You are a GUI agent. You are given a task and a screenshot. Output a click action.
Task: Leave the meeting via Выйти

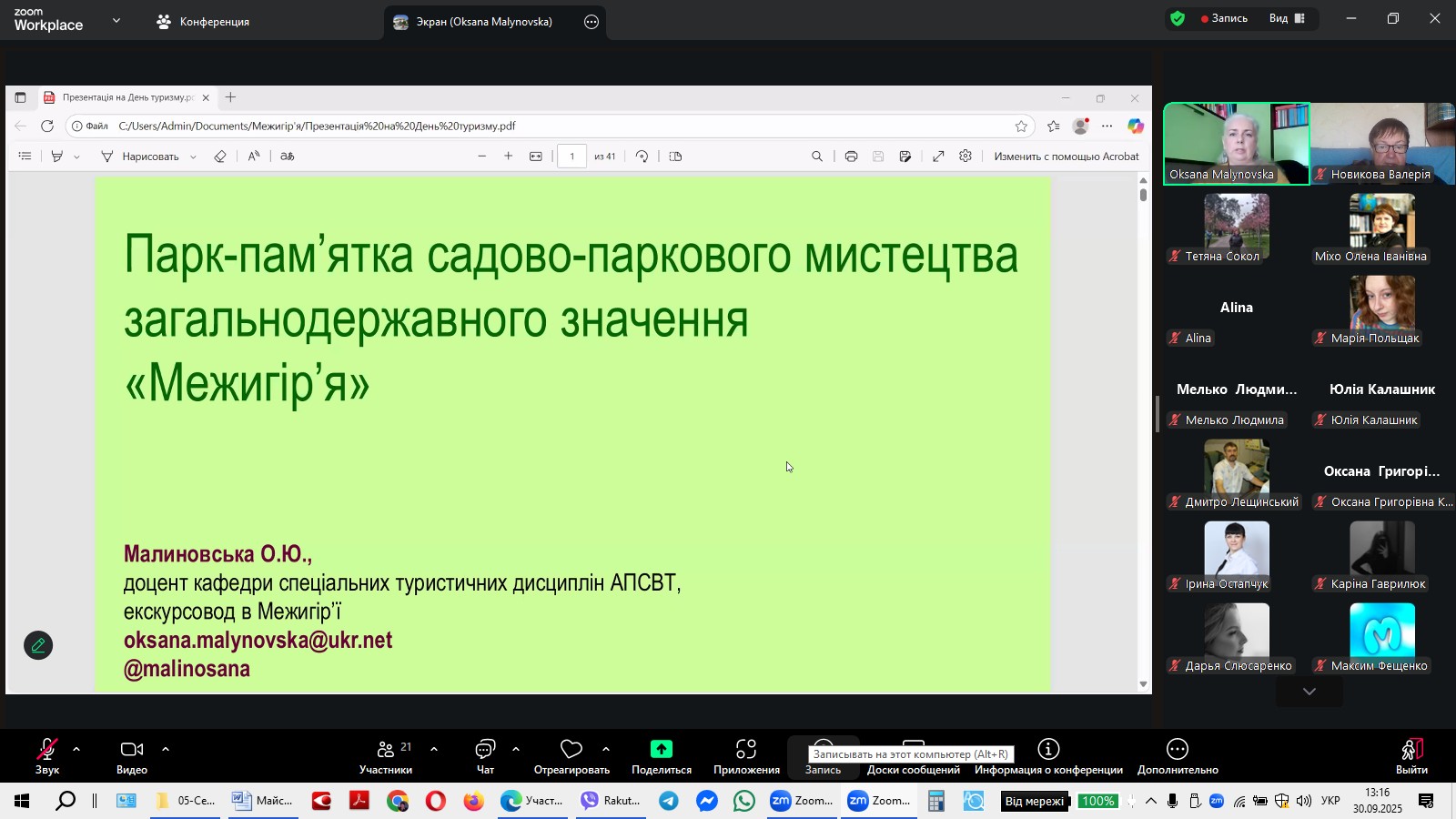pos(1411,756)
